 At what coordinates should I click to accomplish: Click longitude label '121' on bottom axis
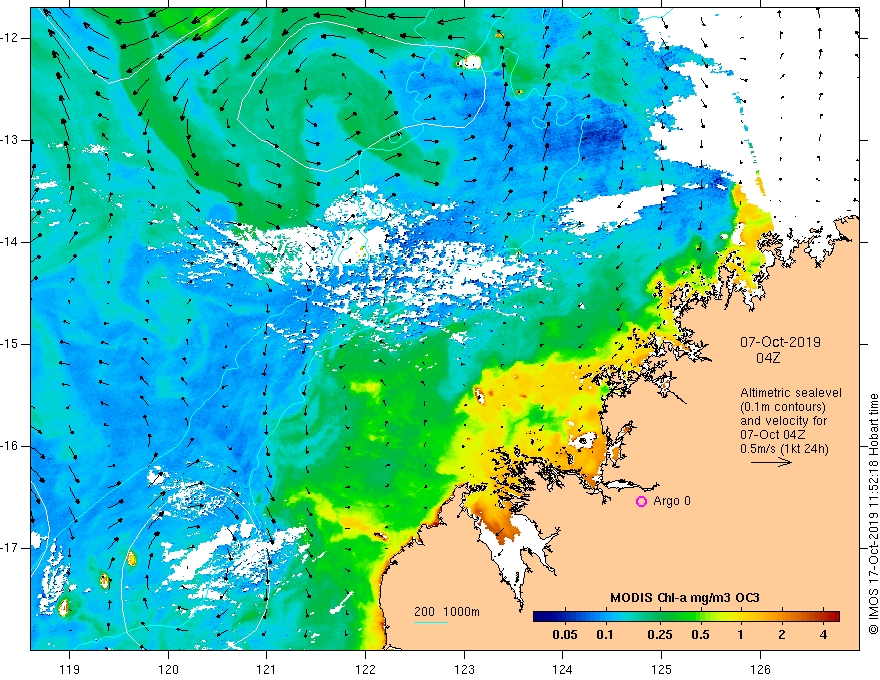tap(267, 669)
